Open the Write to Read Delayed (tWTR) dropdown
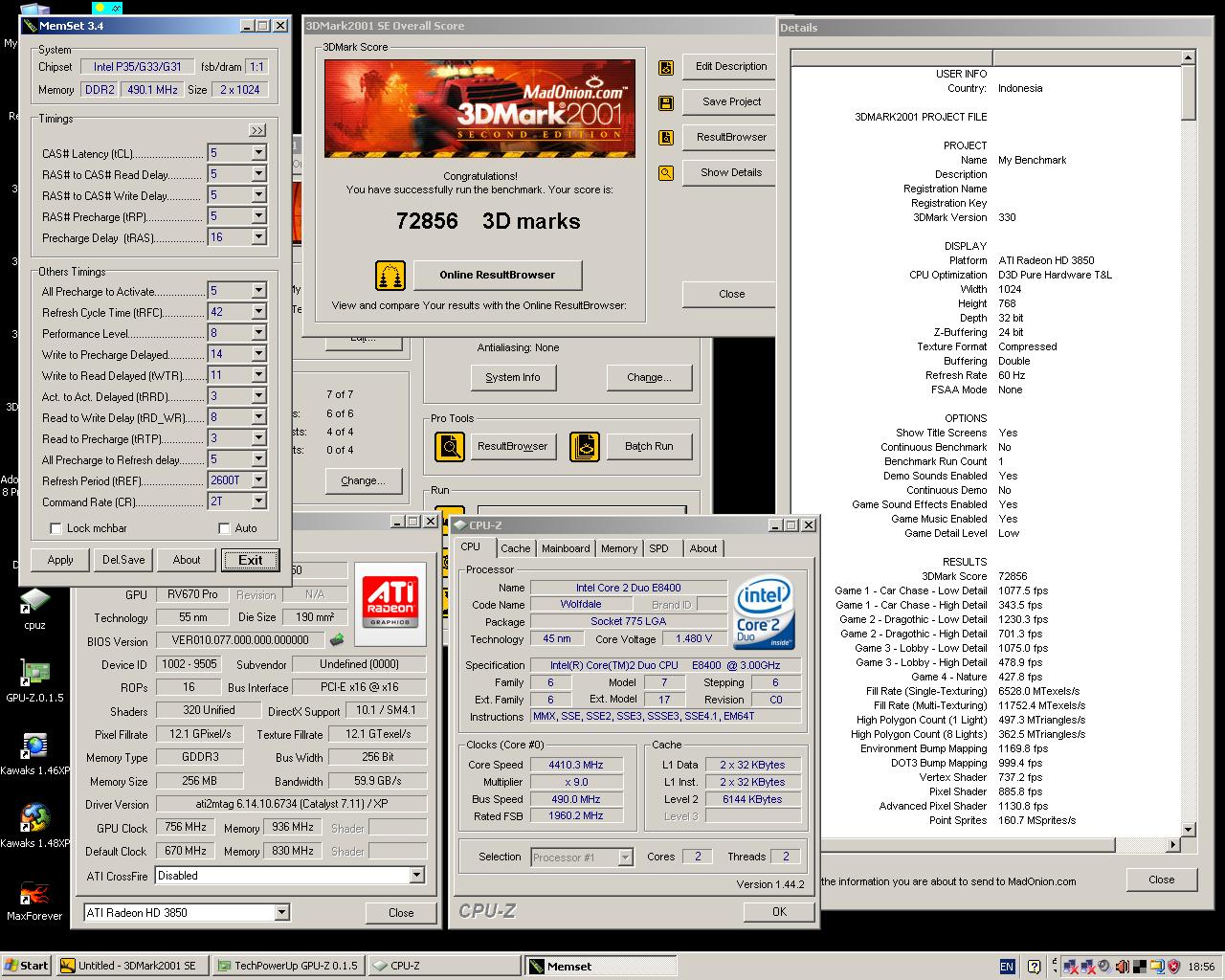 [258, 375]
